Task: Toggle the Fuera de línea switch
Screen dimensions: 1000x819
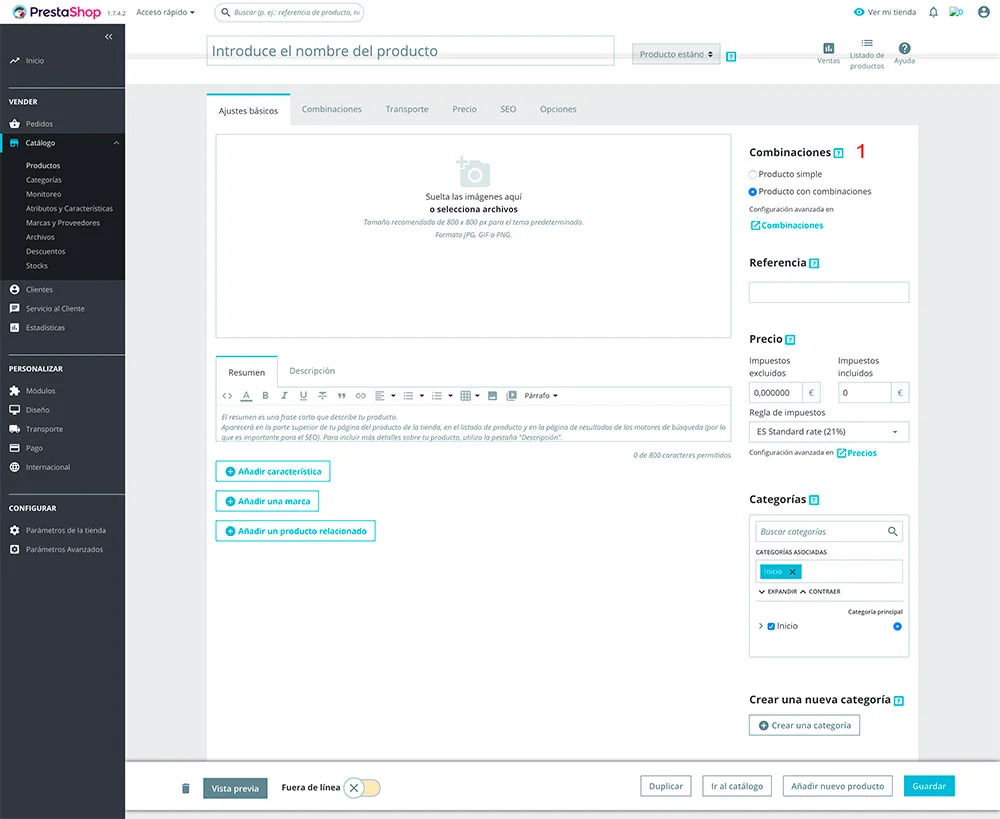Action: (362, 788)
